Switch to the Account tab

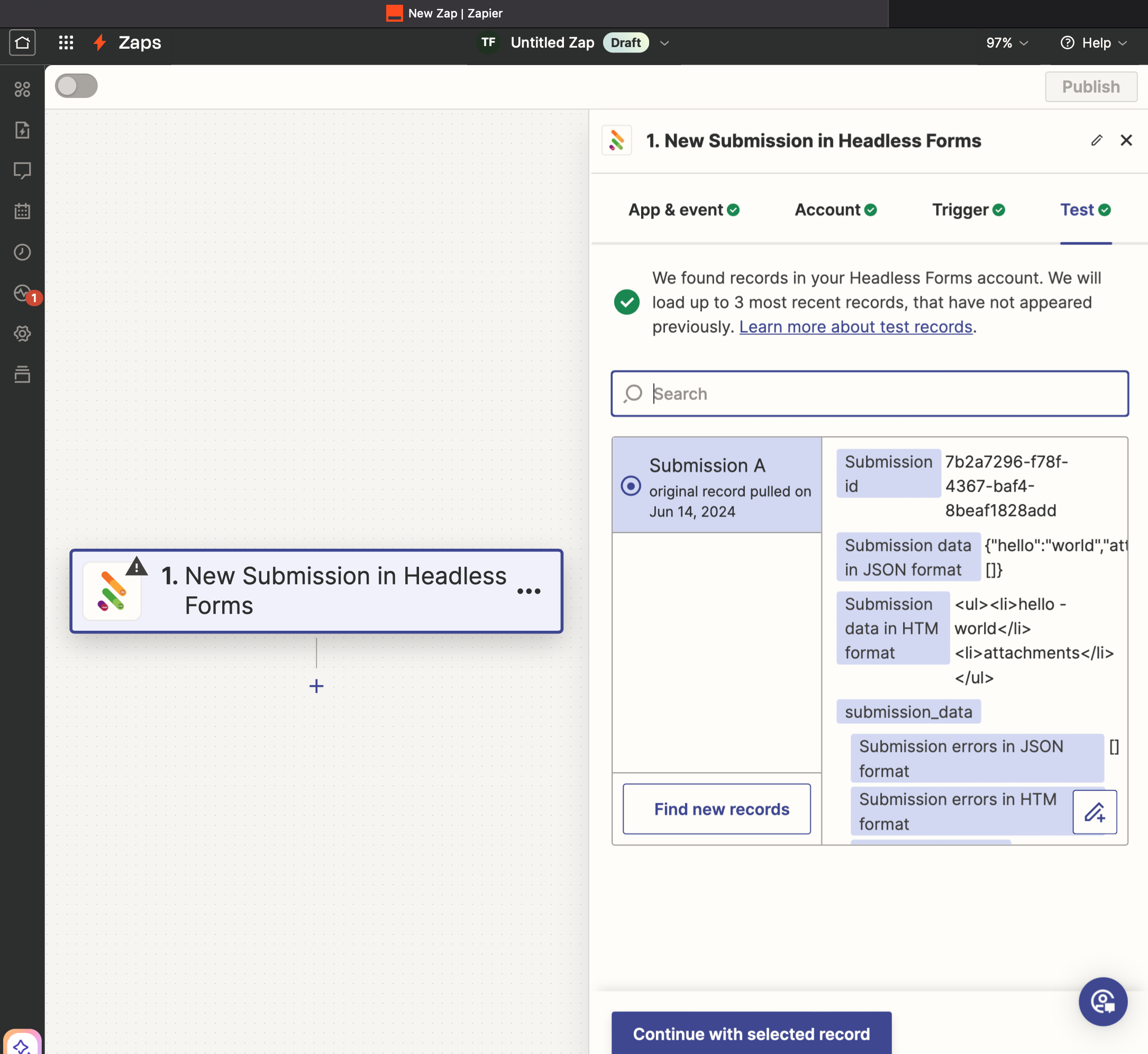835,210
